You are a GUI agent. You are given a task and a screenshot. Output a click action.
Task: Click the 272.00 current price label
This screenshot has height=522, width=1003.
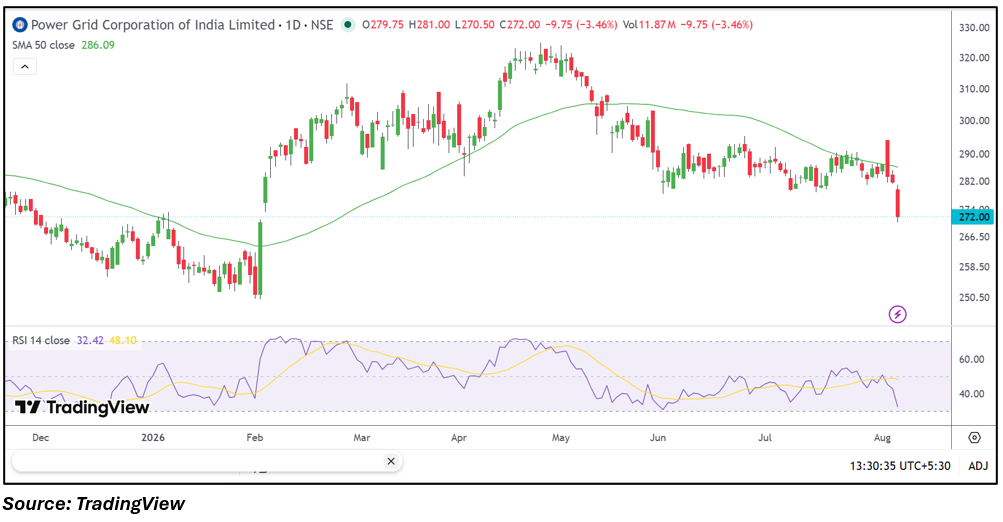coord(974,217)
